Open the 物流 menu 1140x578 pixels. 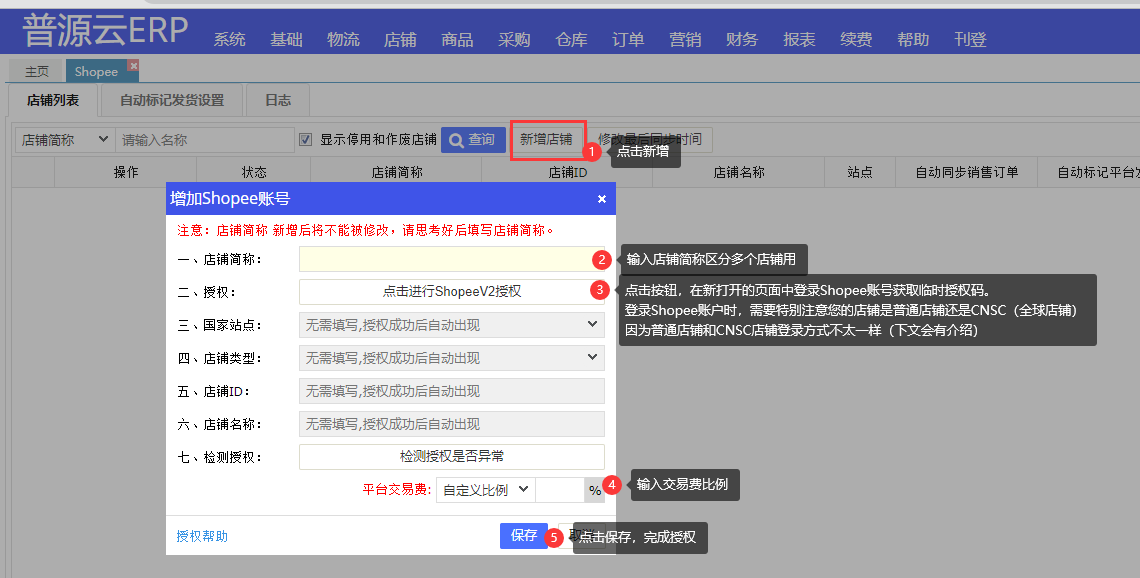tap(343, 39)
